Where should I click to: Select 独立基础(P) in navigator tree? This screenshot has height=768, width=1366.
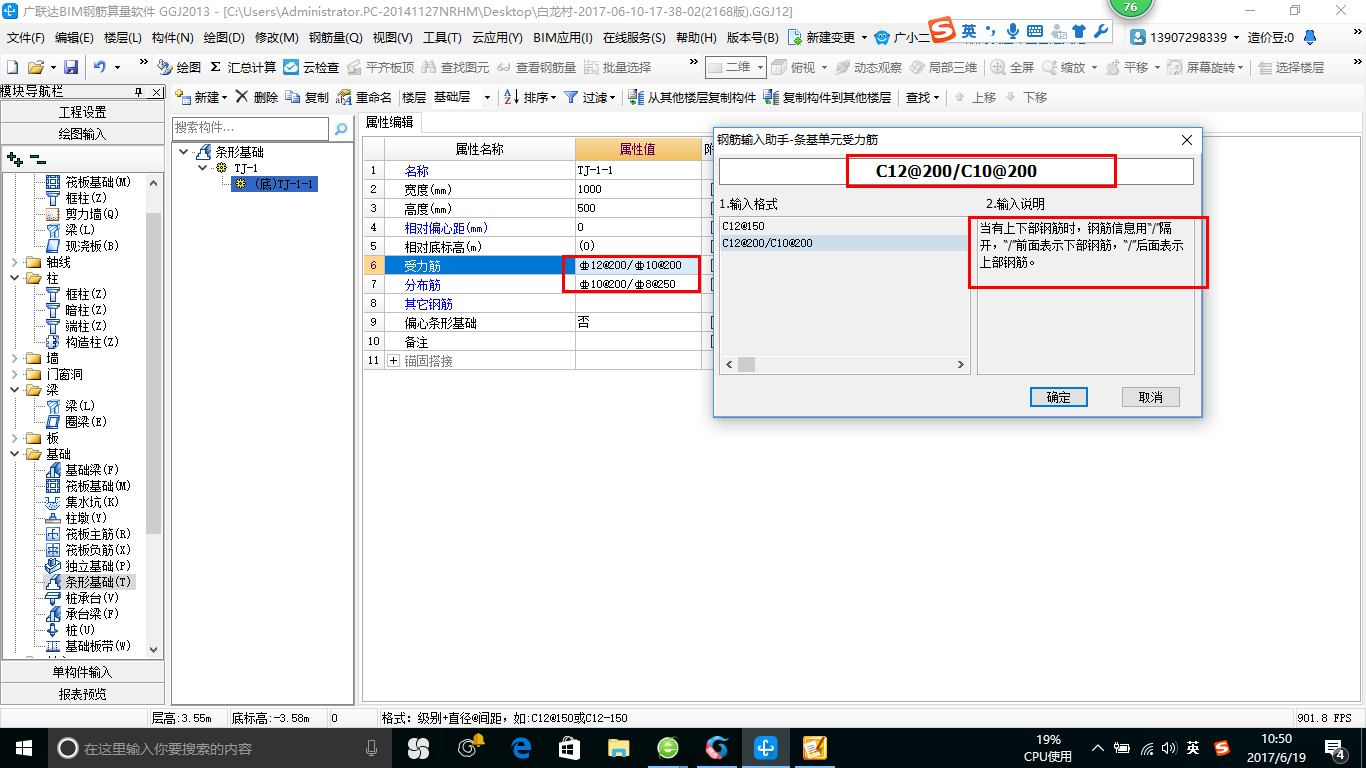tap(98, 566)
